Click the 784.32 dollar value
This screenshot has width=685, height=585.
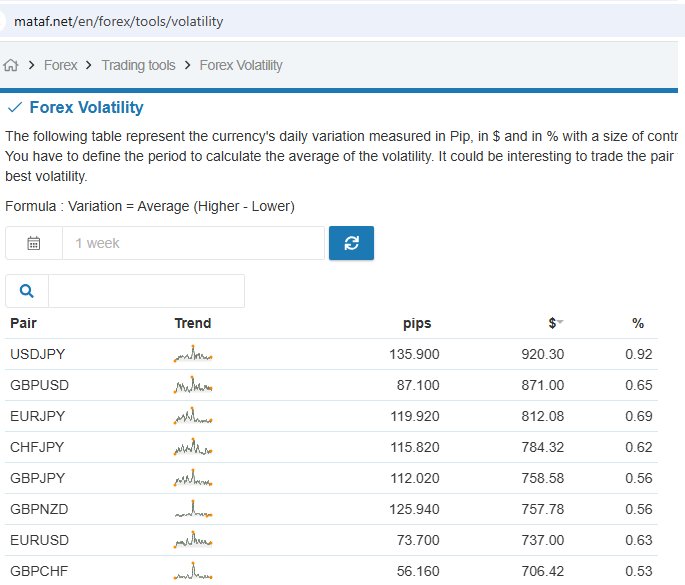tap(543, 447)
